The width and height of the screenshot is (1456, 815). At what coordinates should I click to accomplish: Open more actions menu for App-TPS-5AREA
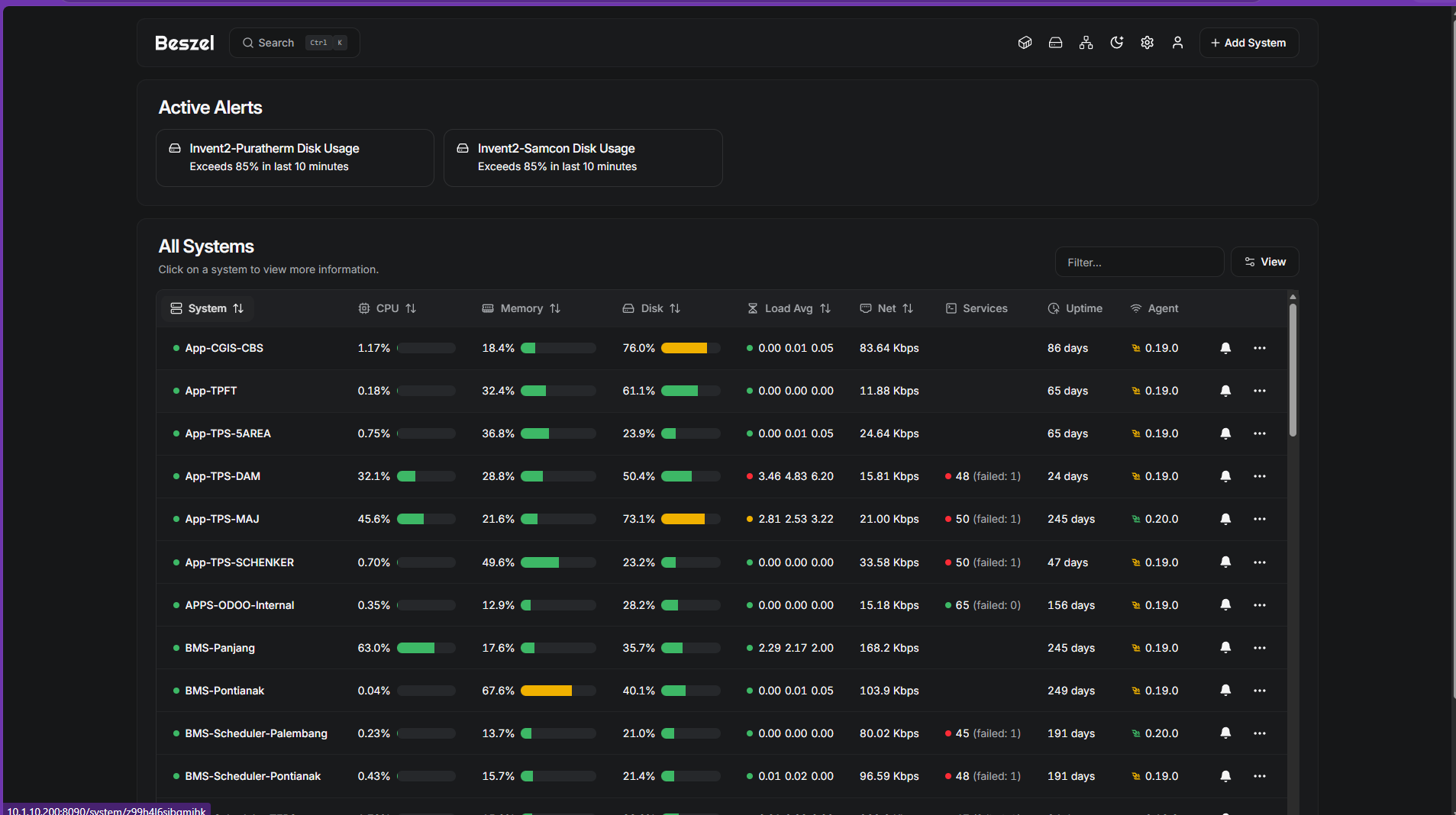click(x=1260, y=433)
